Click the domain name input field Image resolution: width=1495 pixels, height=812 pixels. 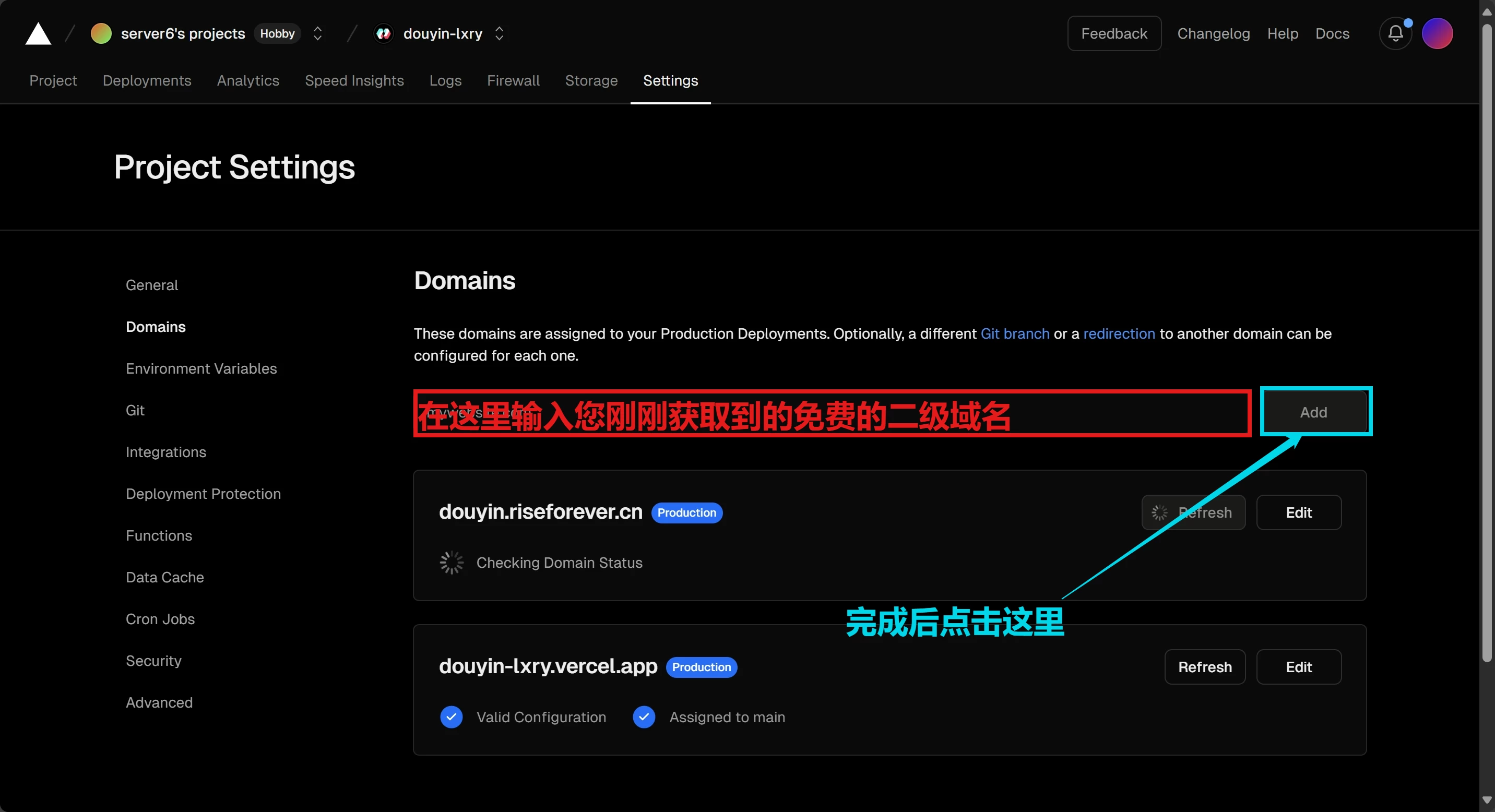(831, 413)
